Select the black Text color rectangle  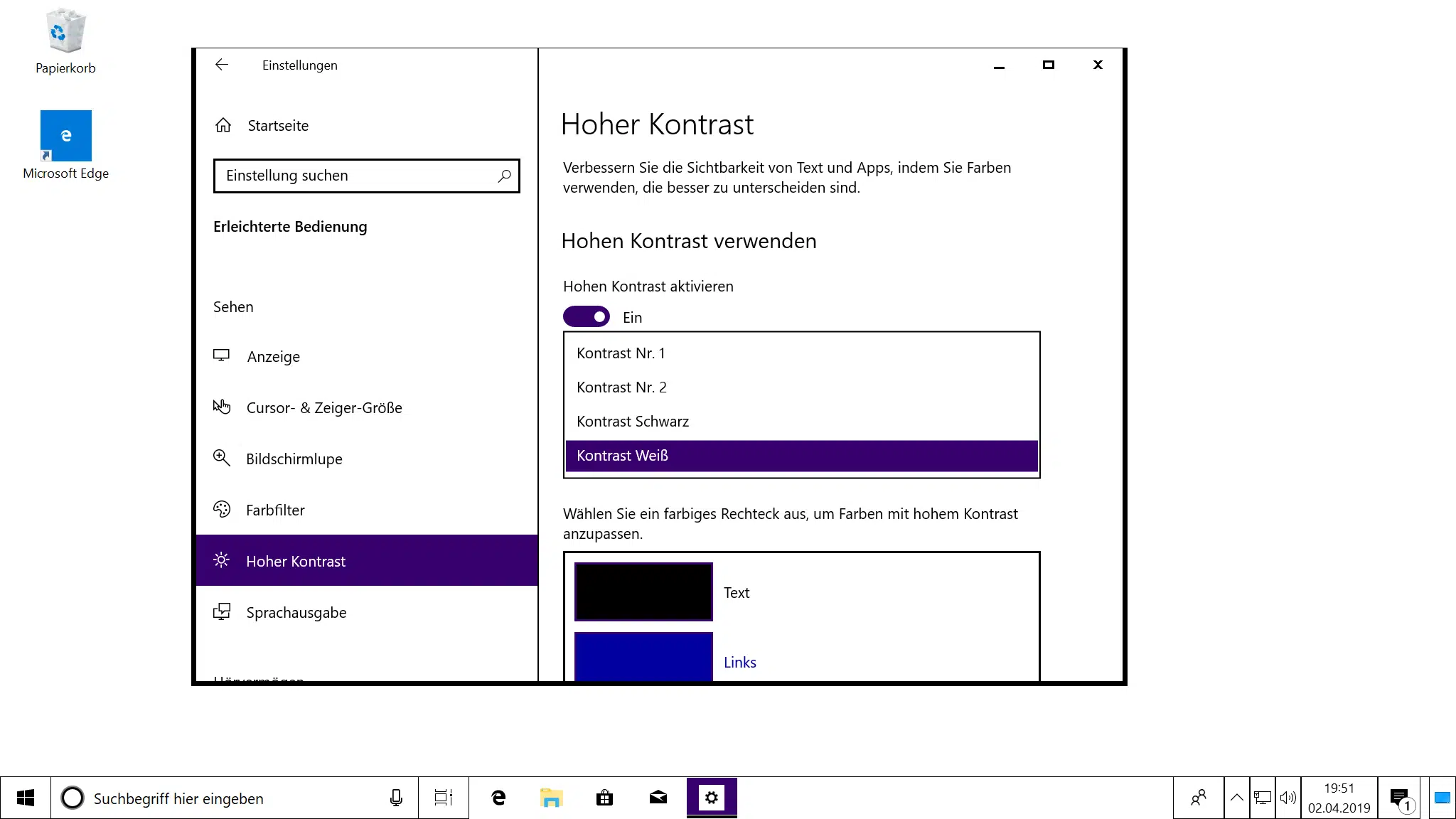[x=643, y=591]
